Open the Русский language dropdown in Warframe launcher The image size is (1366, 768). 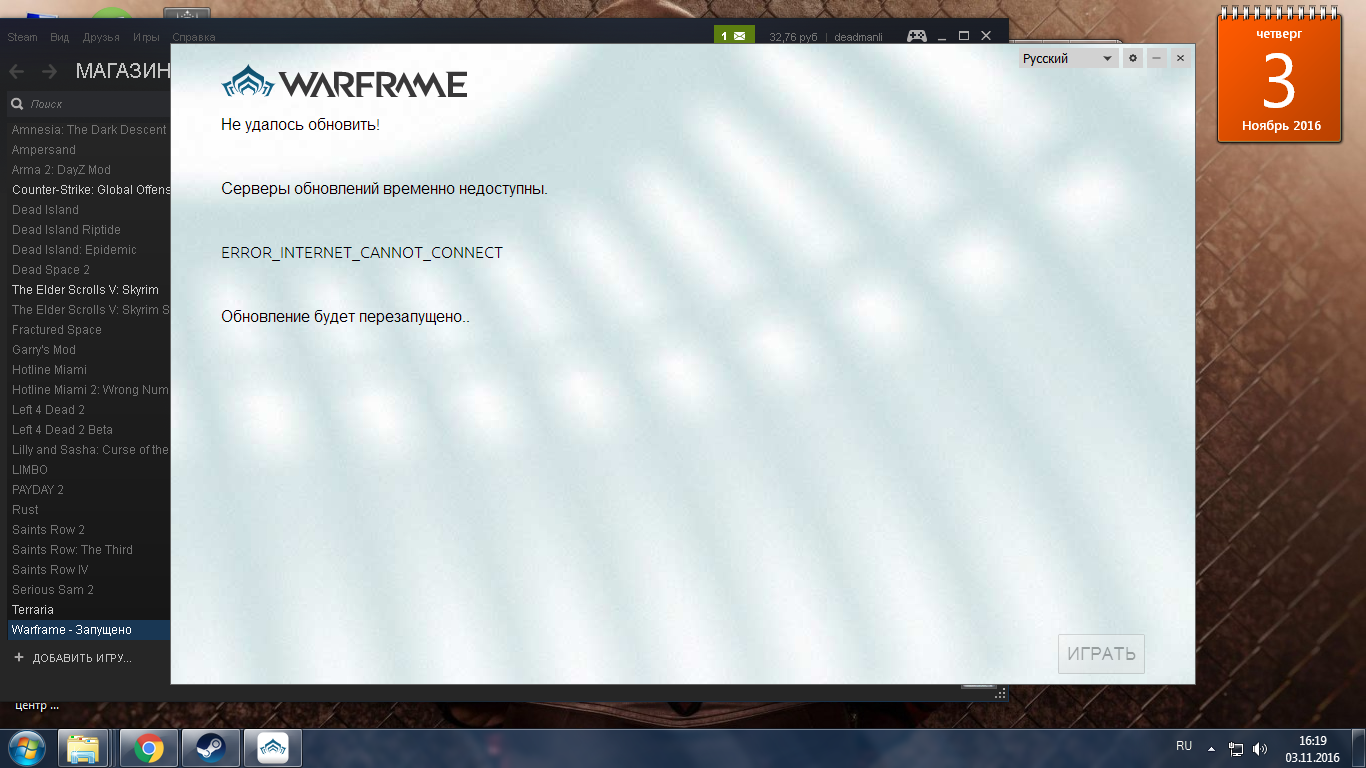pos(1068,59)
